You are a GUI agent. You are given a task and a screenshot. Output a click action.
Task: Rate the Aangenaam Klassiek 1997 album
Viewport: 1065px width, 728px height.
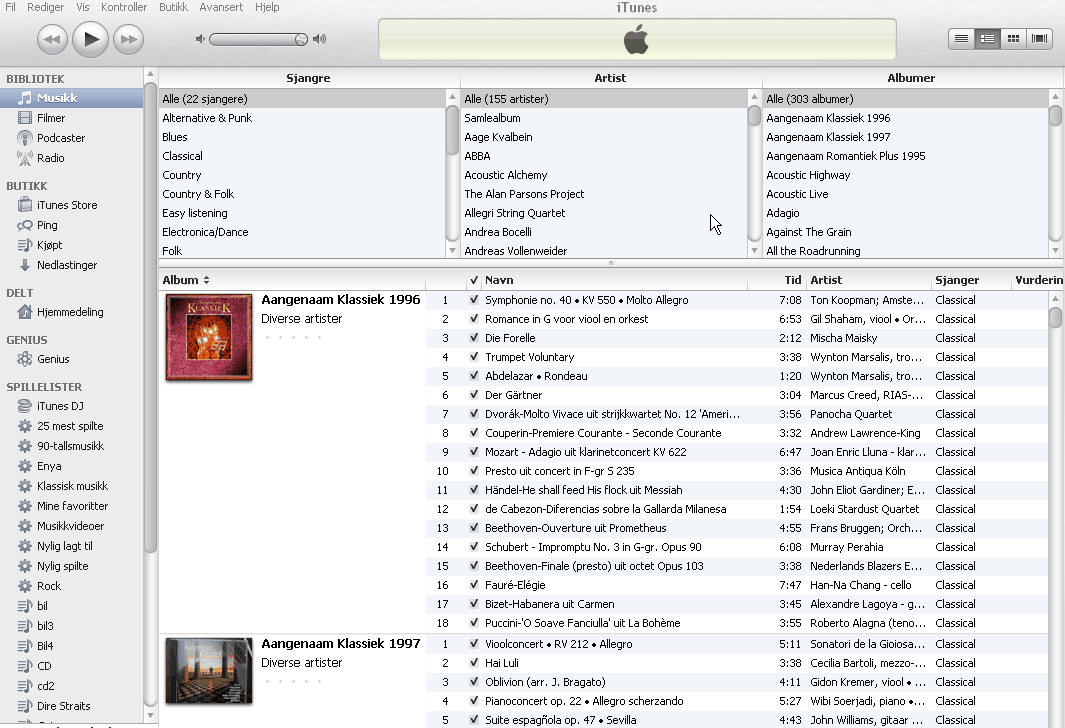(x=293, y=681)
